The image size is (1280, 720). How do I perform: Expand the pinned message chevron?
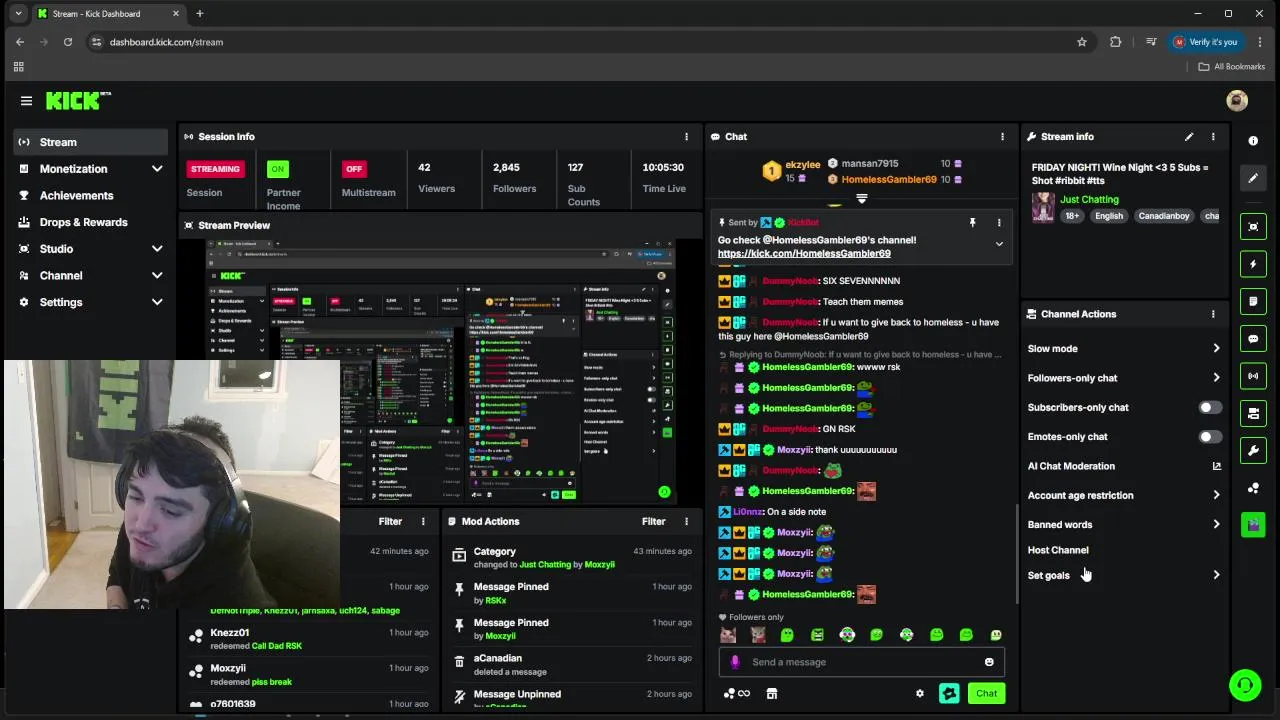pos(998,245)
